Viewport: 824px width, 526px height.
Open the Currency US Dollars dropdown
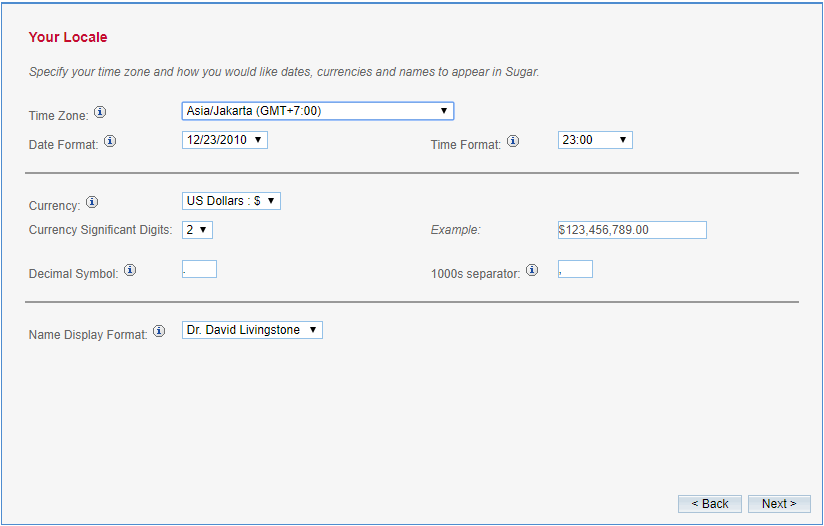231,201
